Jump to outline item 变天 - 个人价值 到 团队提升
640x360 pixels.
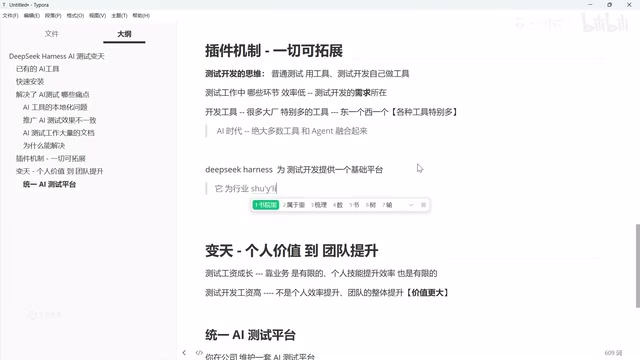click(60, 171)
